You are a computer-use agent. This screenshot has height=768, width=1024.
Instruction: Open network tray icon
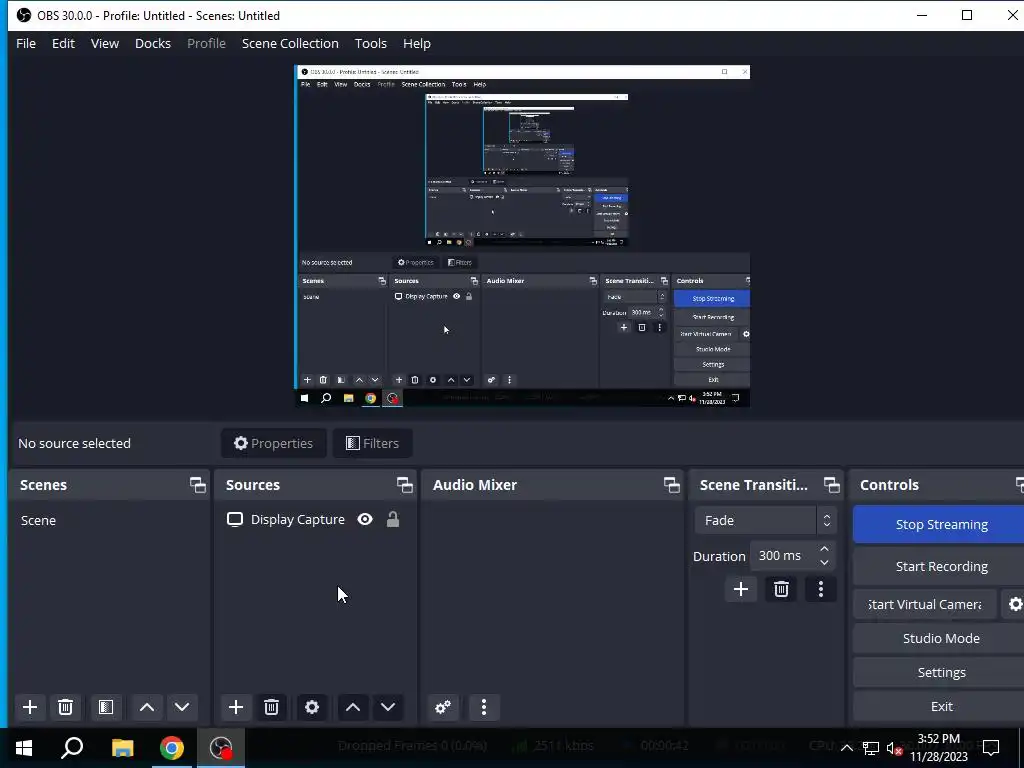[871, 748]
